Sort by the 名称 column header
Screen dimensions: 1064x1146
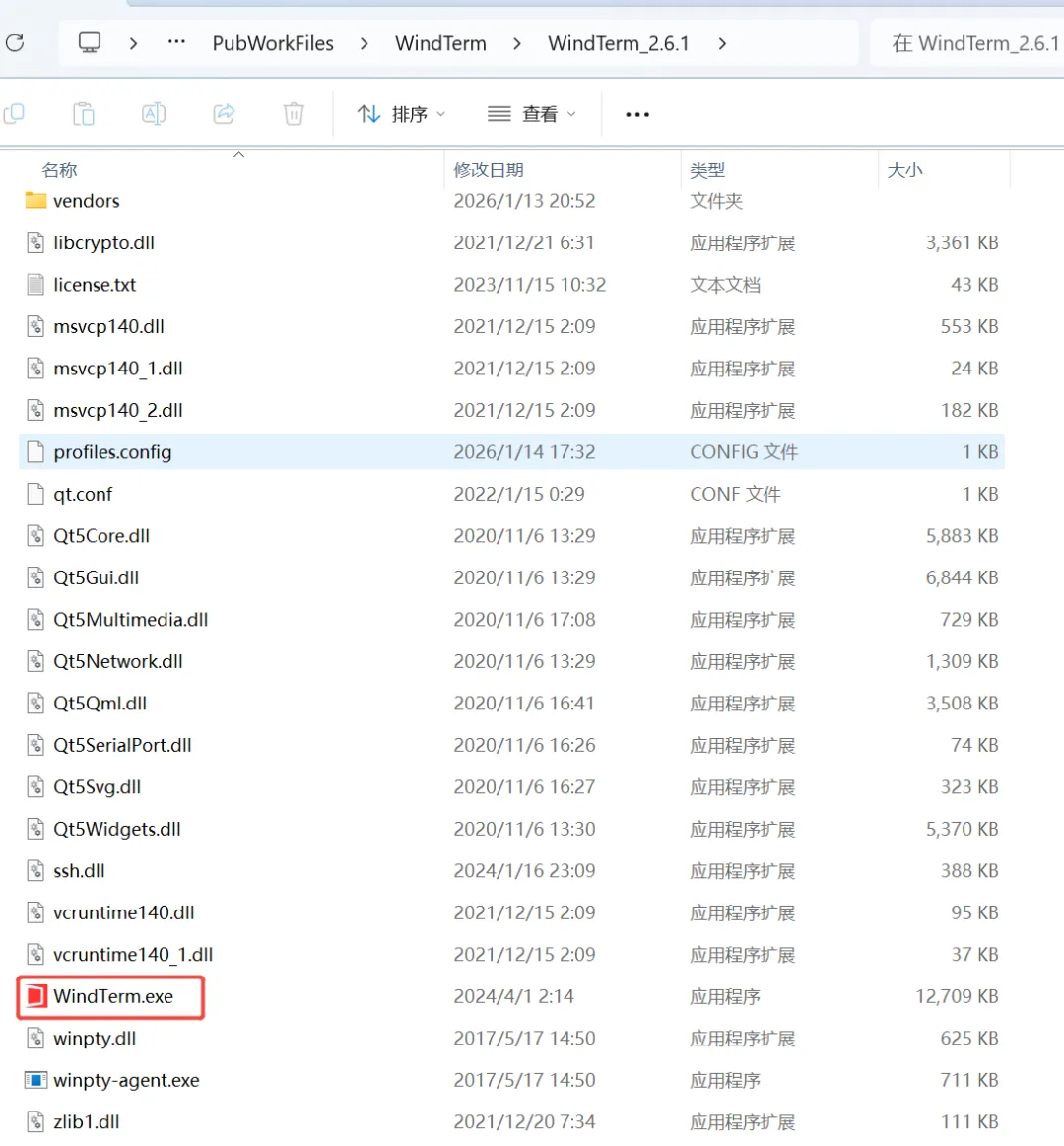(x=59, y=170)
